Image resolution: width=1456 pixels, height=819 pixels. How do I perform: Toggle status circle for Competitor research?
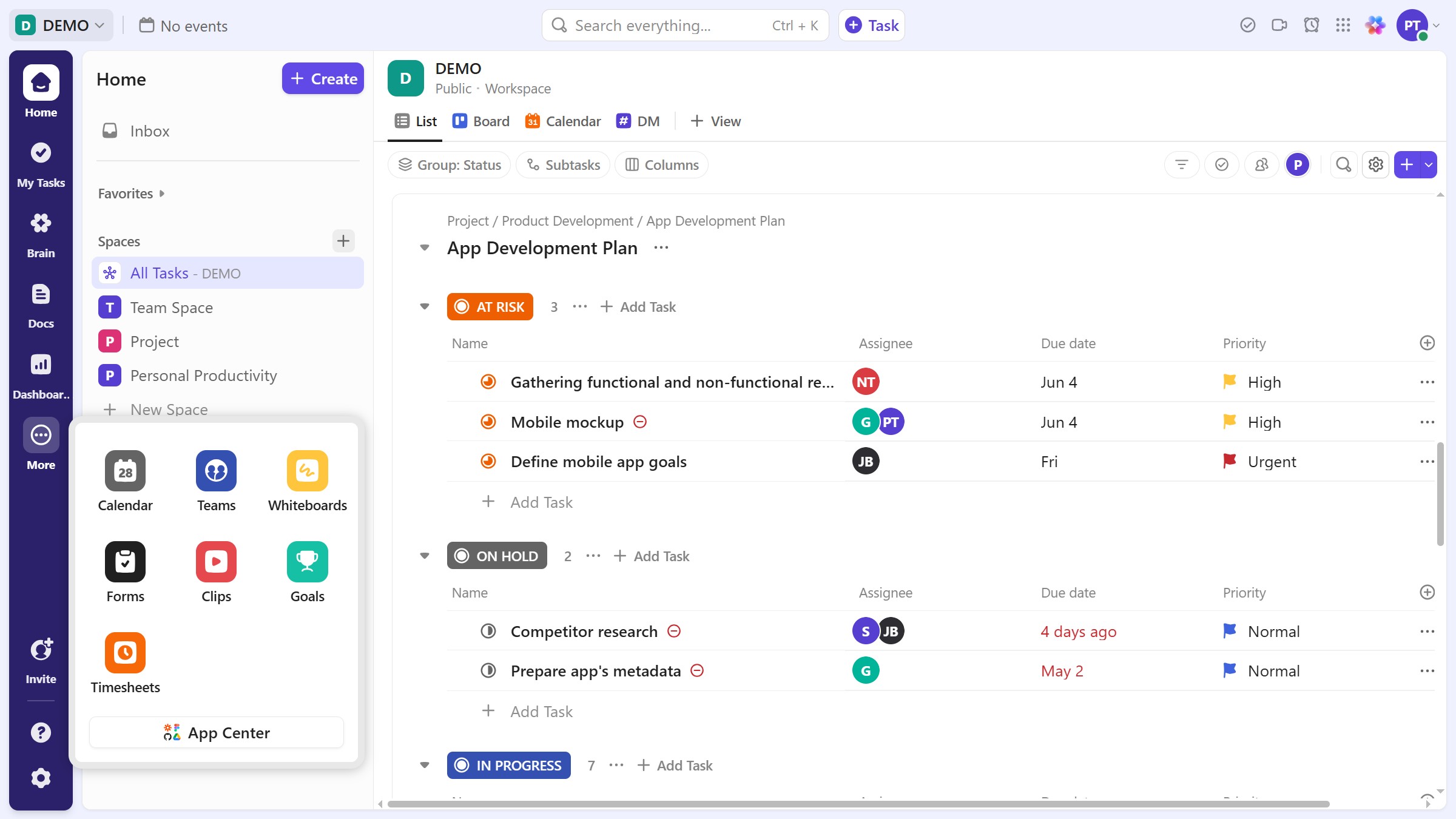[488, 631]
